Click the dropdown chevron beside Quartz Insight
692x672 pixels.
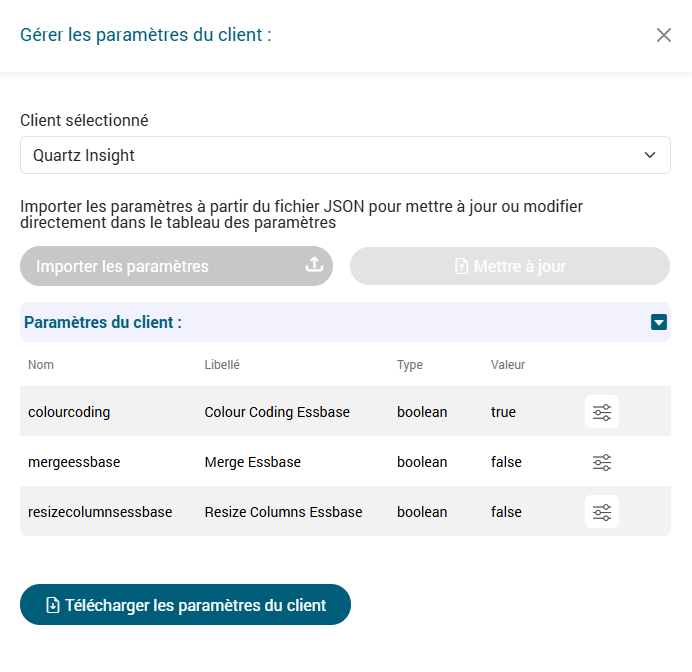650,155
